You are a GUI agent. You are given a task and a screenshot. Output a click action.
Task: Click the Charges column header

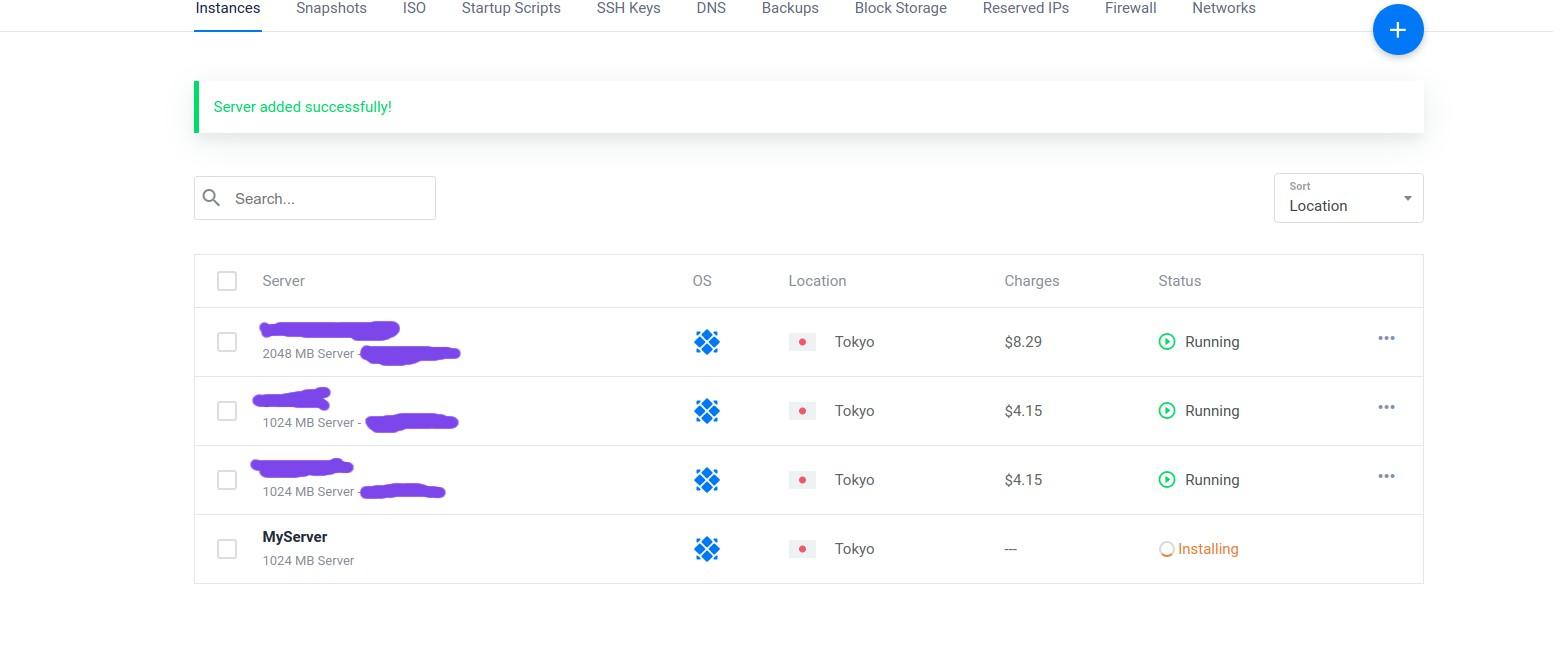point(1031,281)
